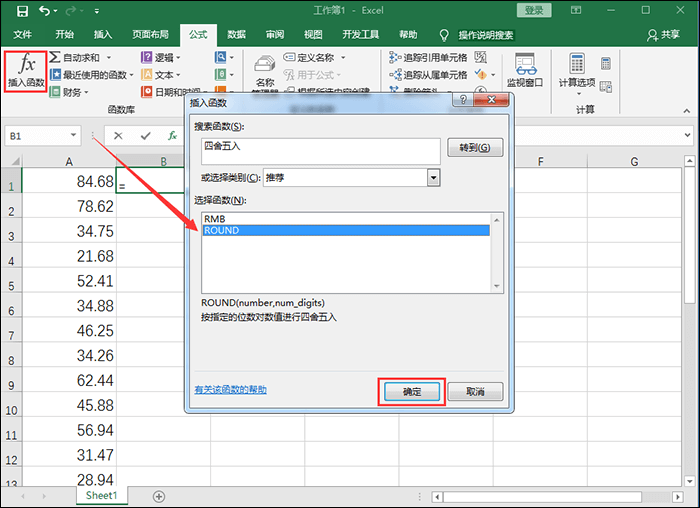
Task: Undo the last action
Action: [x=44, y=10]
